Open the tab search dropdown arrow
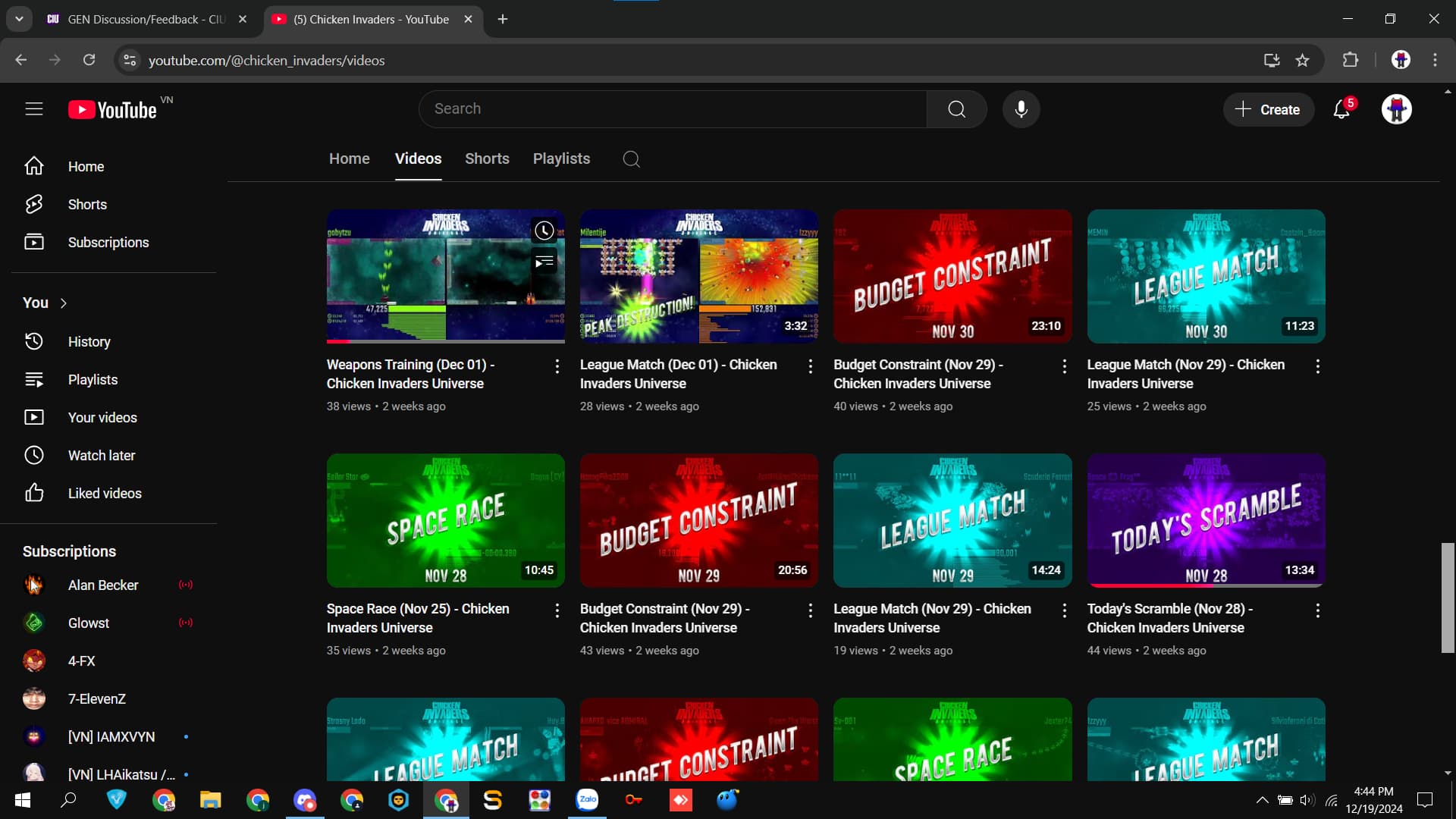Screen dimensions: 1456x819 click(x=19, y=19)
